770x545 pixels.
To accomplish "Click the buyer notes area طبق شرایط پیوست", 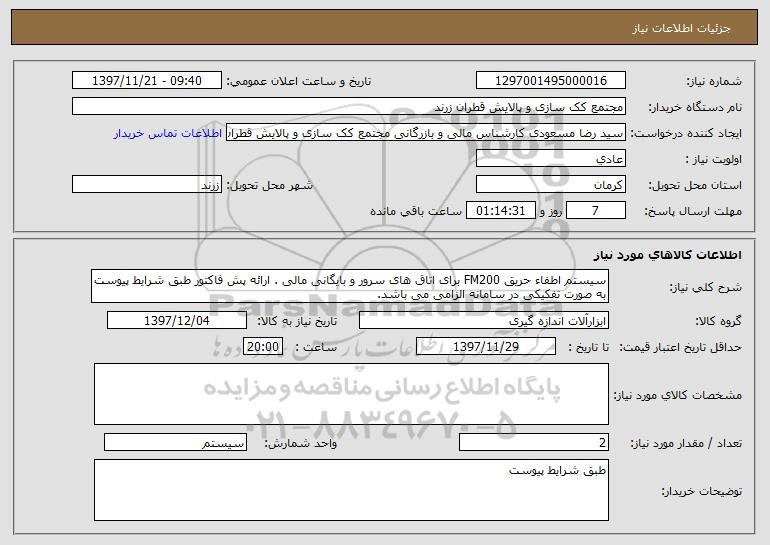I will 351,490.
